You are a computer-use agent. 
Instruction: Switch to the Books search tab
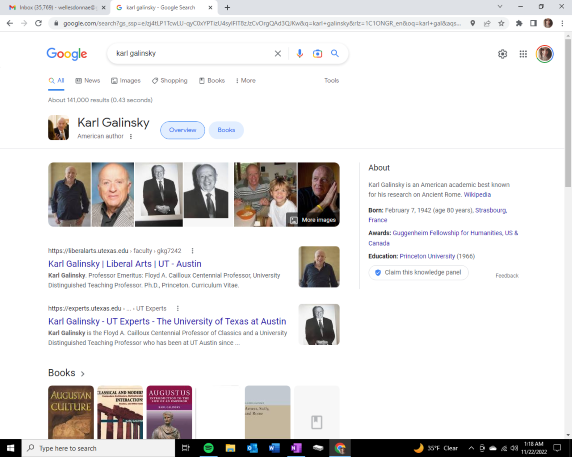pyautogui.click(x=212, y=81)
